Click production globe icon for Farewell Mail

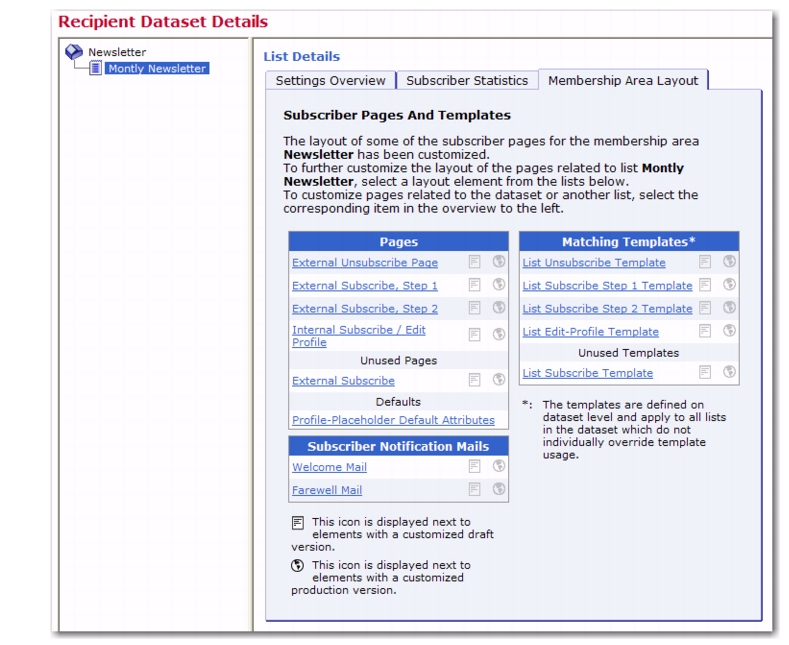499,489
